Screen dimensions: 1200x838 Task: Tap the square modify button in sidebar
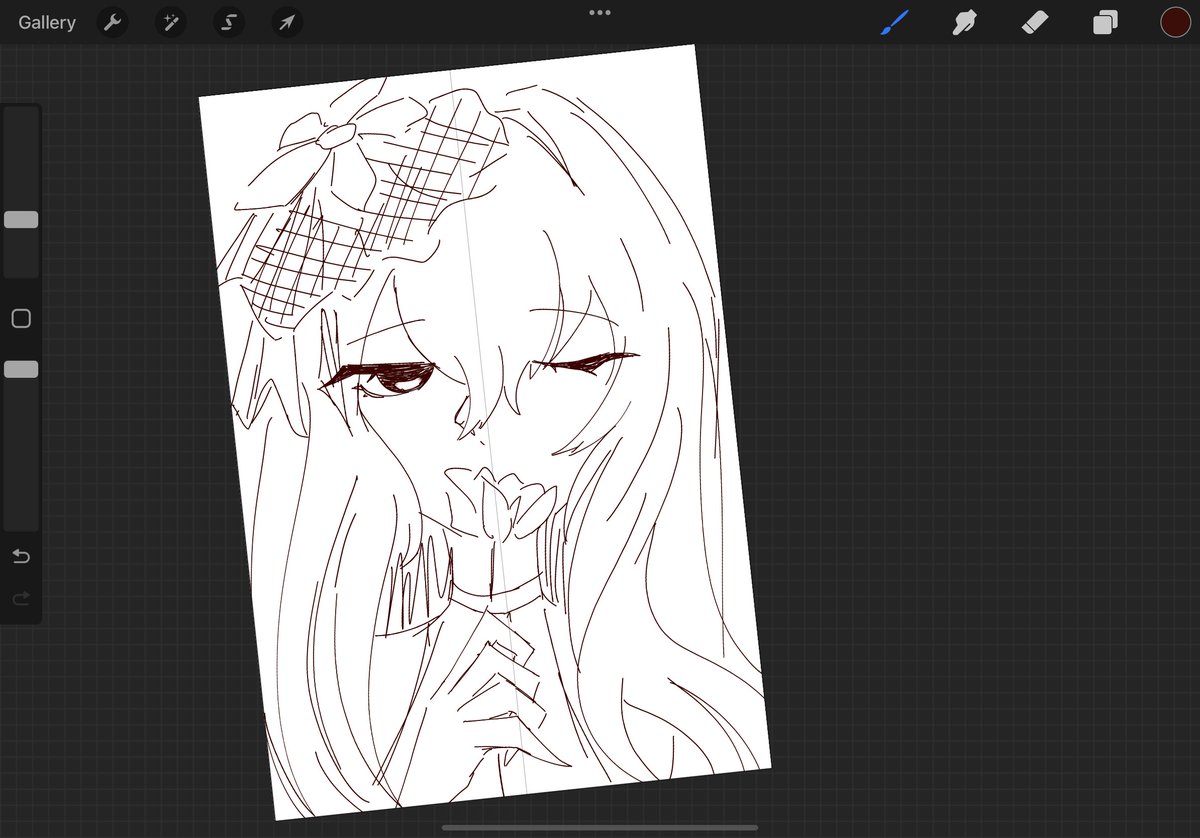[21, 319]
